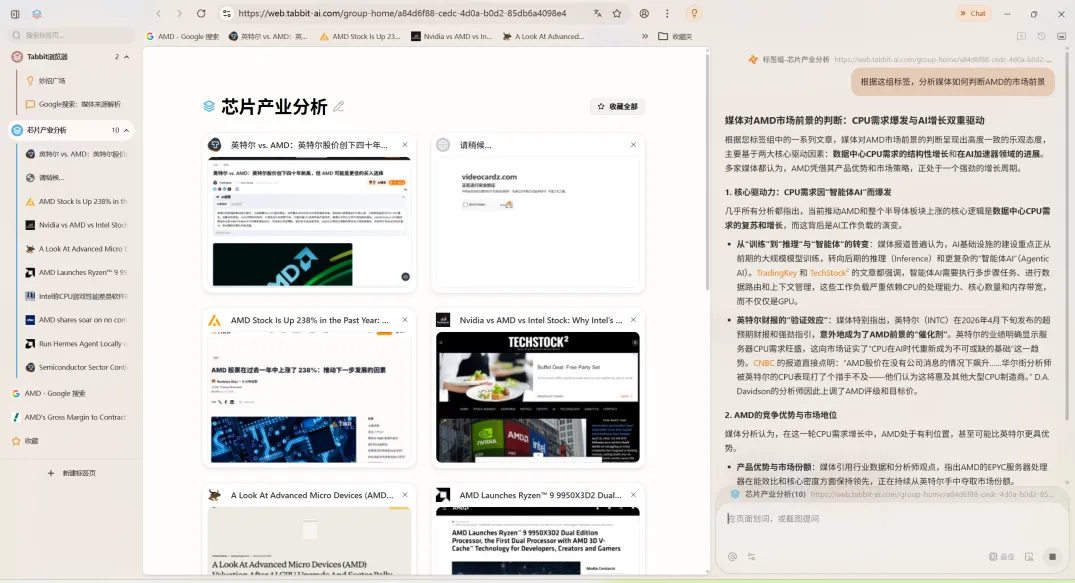Open the 收藏夹 bookmarks folder
1075x583 pixels.
[x=675, y=36]
